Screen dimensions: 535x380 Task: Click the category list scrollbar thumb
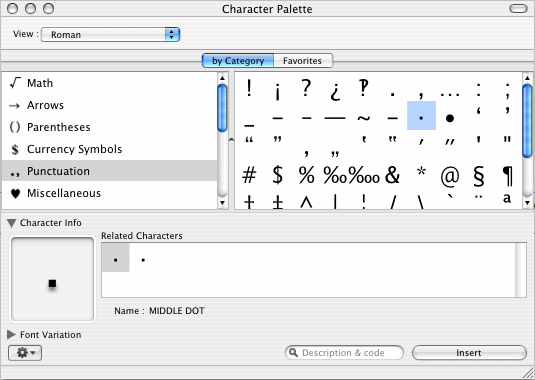(222, 108)
